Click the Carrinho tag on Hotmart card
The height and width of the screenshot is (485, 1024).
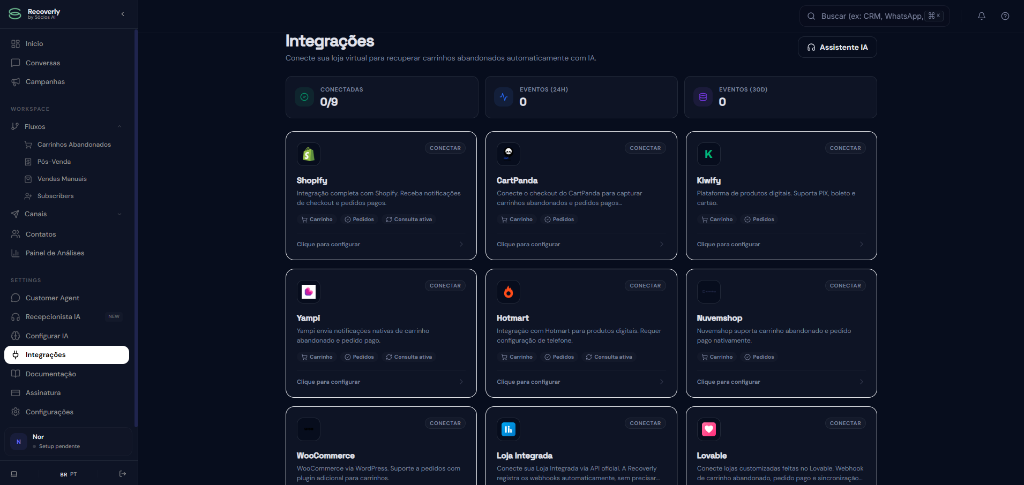click(517, 357)
